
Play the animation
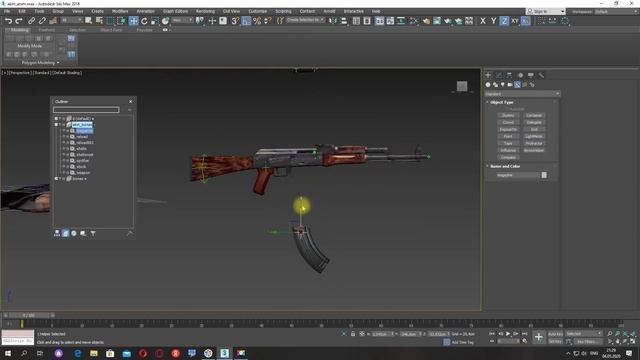(x=508, y=334)
